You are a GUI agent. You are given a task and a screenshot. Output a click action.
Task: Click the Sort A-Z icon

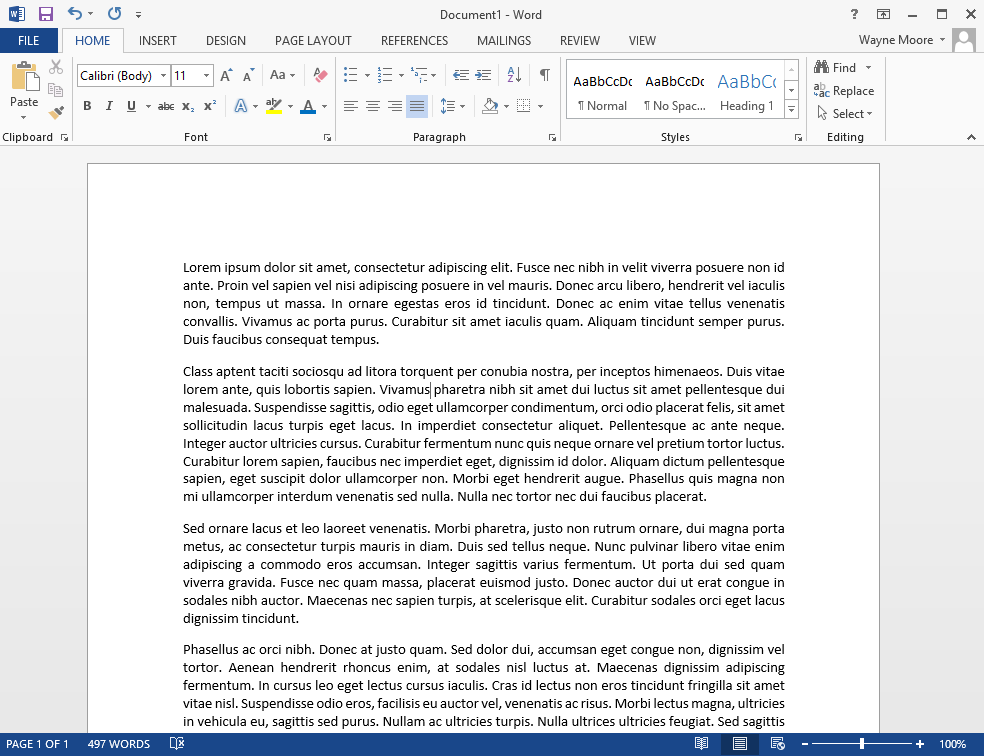point(514,75)
